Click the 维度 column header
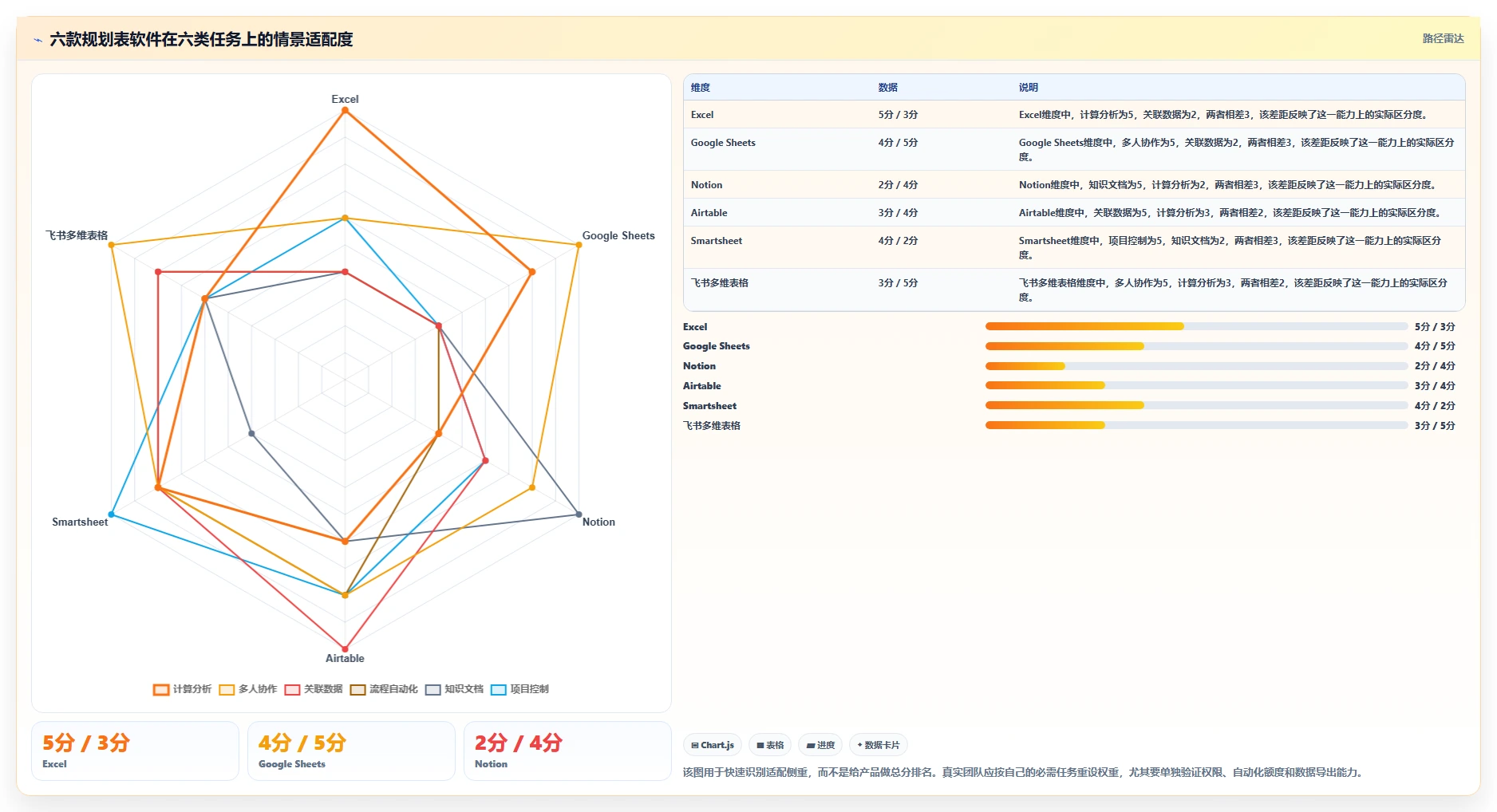 point(701,88)
